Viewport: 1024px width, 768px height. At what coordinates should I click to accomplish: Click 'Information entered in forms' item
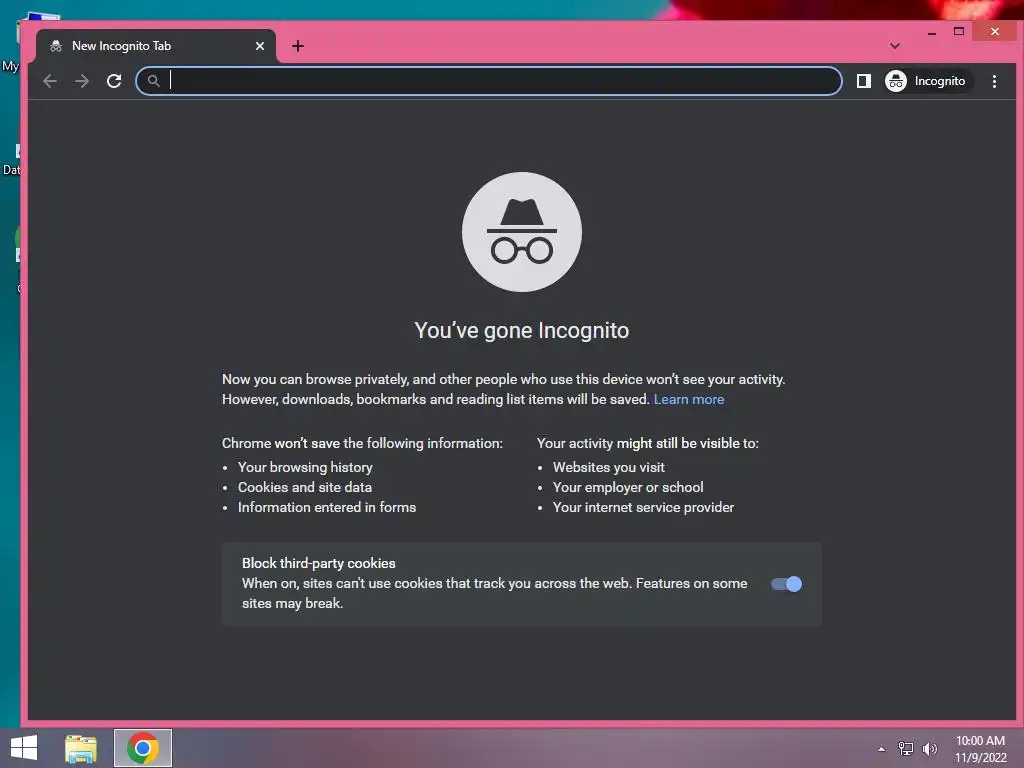coord(327,507)
